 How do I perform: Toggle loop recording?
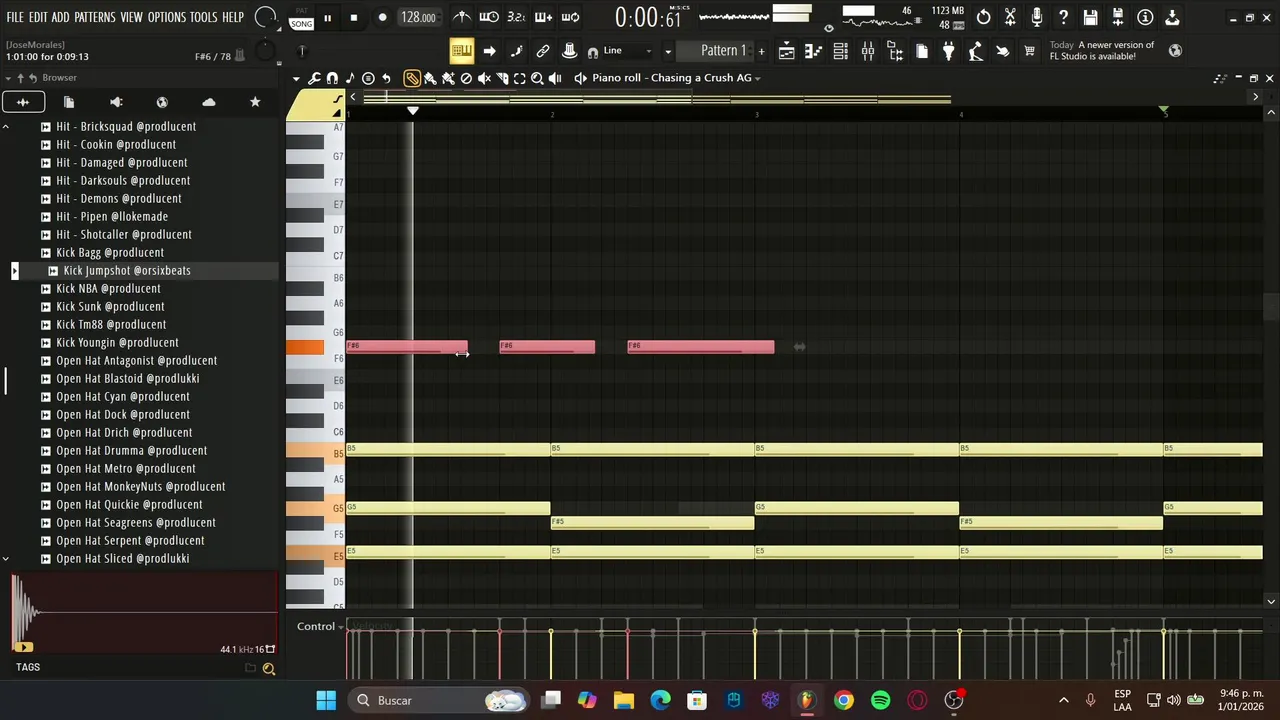click(x=571, y=17)
